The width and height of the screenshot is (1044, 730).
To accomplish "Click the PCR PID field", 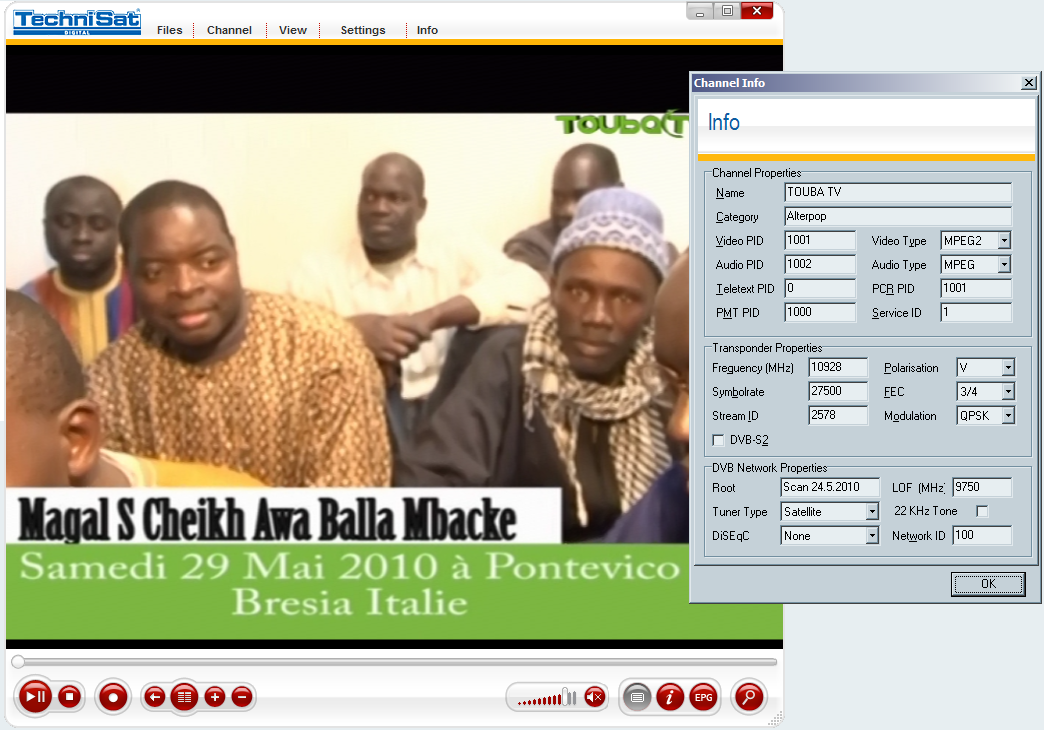I will pos(976,288).
